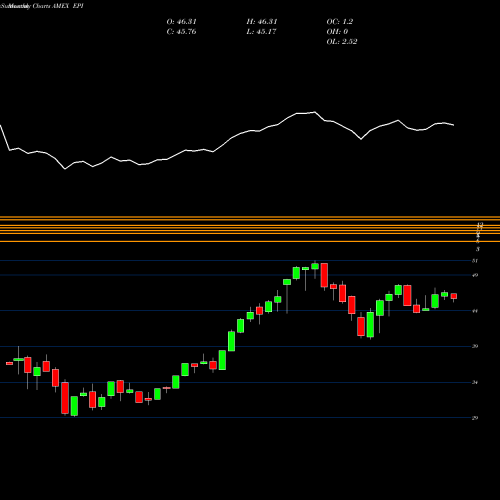
Task: Click the close value 'C: 45.76'
Action: (x=181, y=32)
